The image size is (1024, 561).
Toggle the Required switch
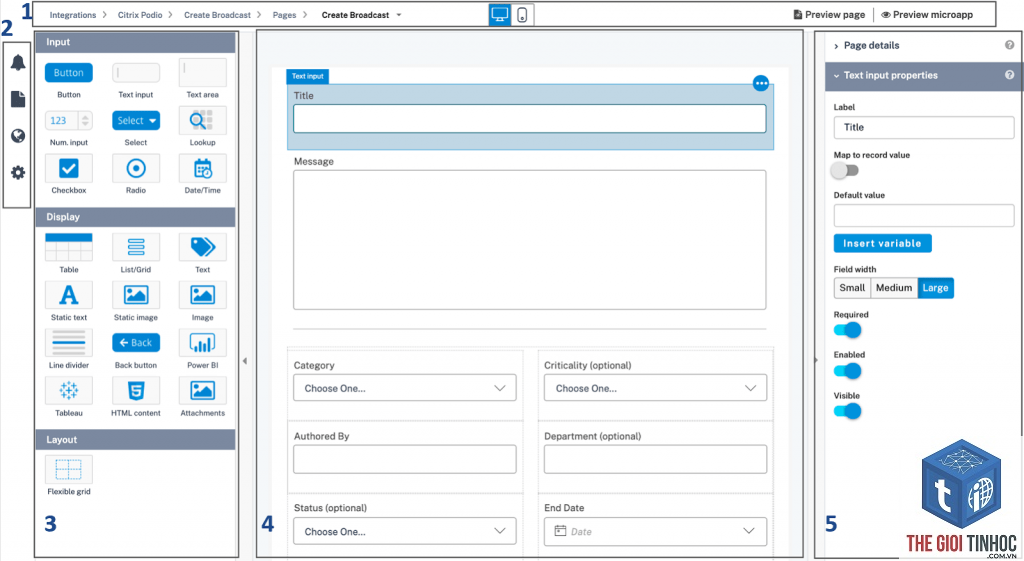pyautogui.click(x=848, y=330)
